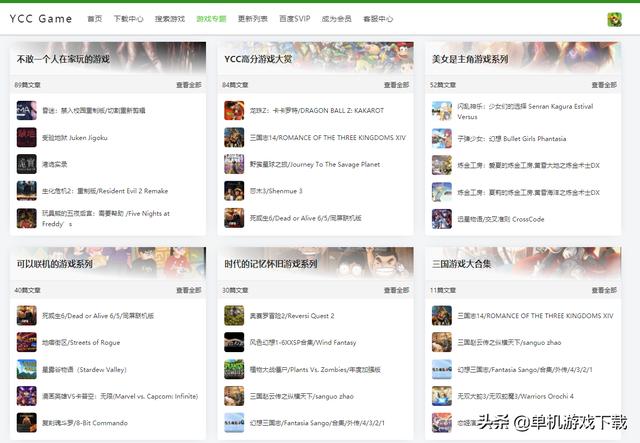The height and width of the screenshot is (443, 640).
Task: Open the CrossCode title link
Action: (501, 219)
